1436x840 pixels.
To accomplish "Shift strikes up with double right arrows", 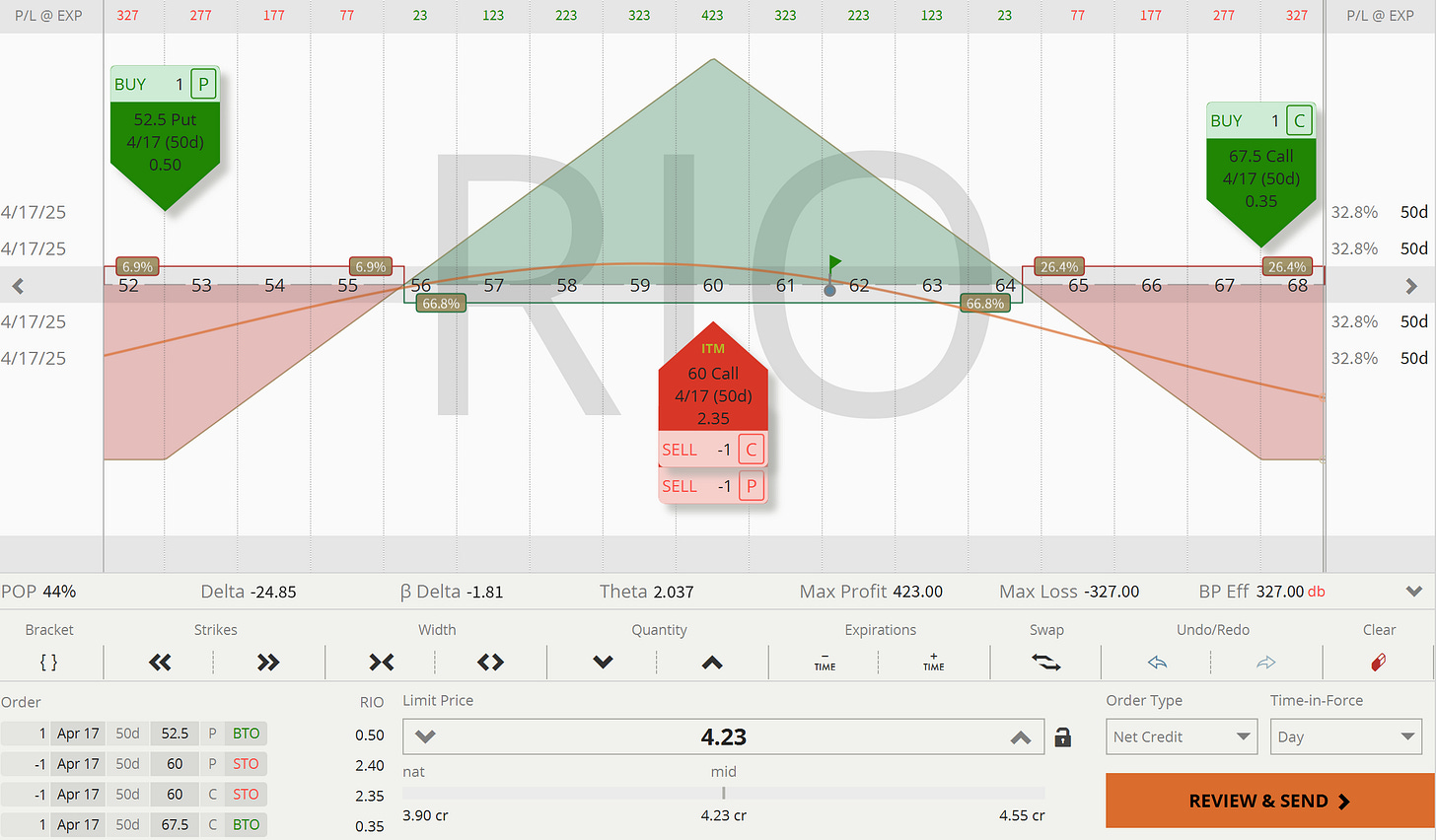I will click(268, 663).
